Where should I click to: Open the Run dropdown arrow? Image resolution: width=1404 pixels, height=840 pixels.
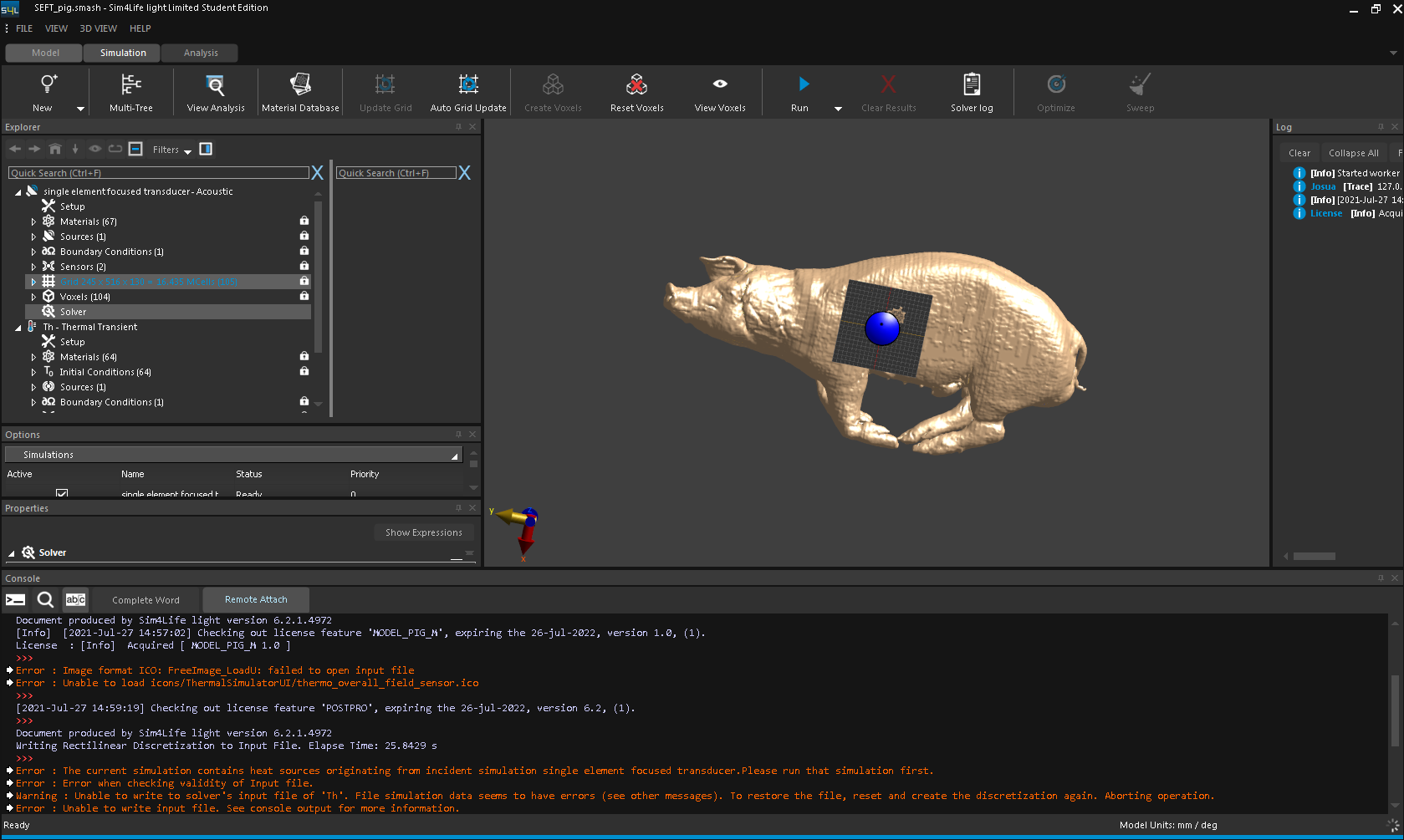coord(838,109)
